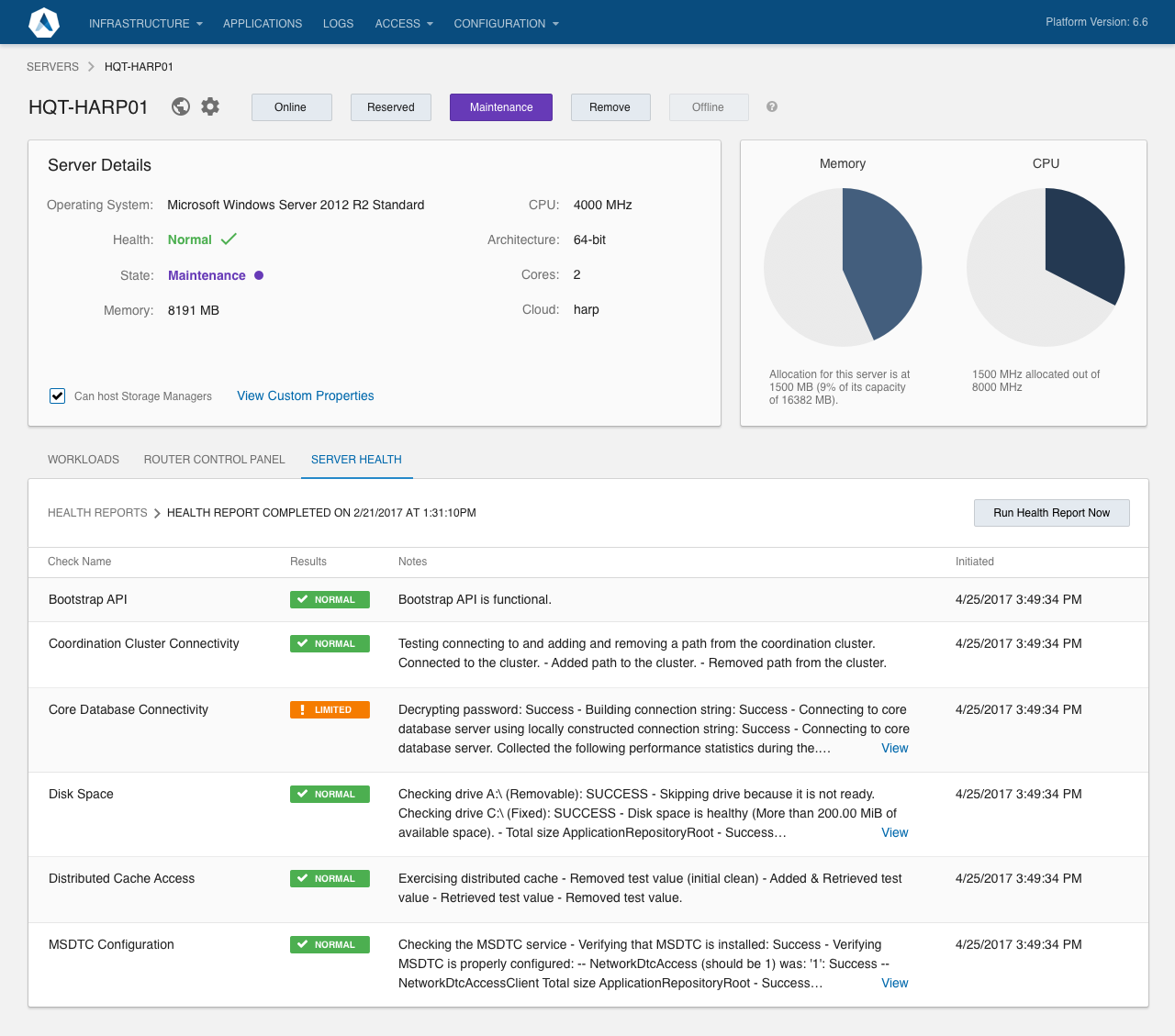
Task: Open the globe icon beside HQT-HARP01
Action: [x=181, y=106]
